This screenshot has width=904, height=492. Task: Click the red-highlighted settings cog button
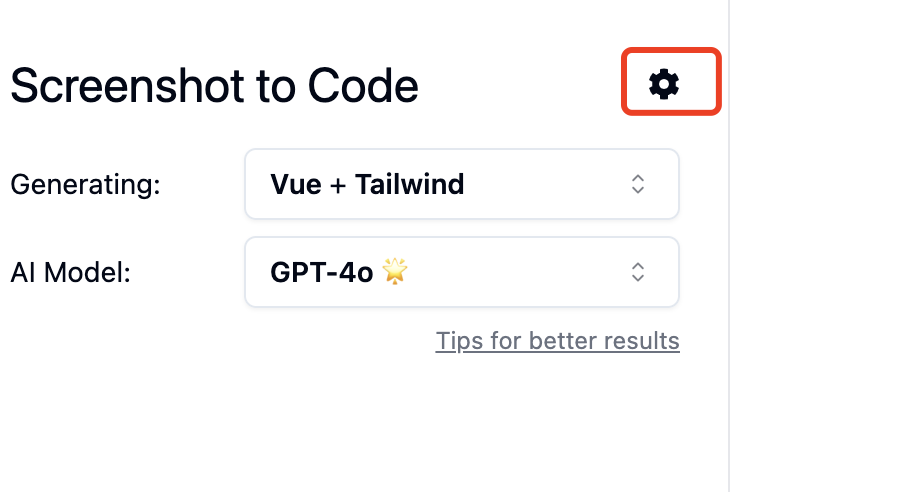click(671, 81)
